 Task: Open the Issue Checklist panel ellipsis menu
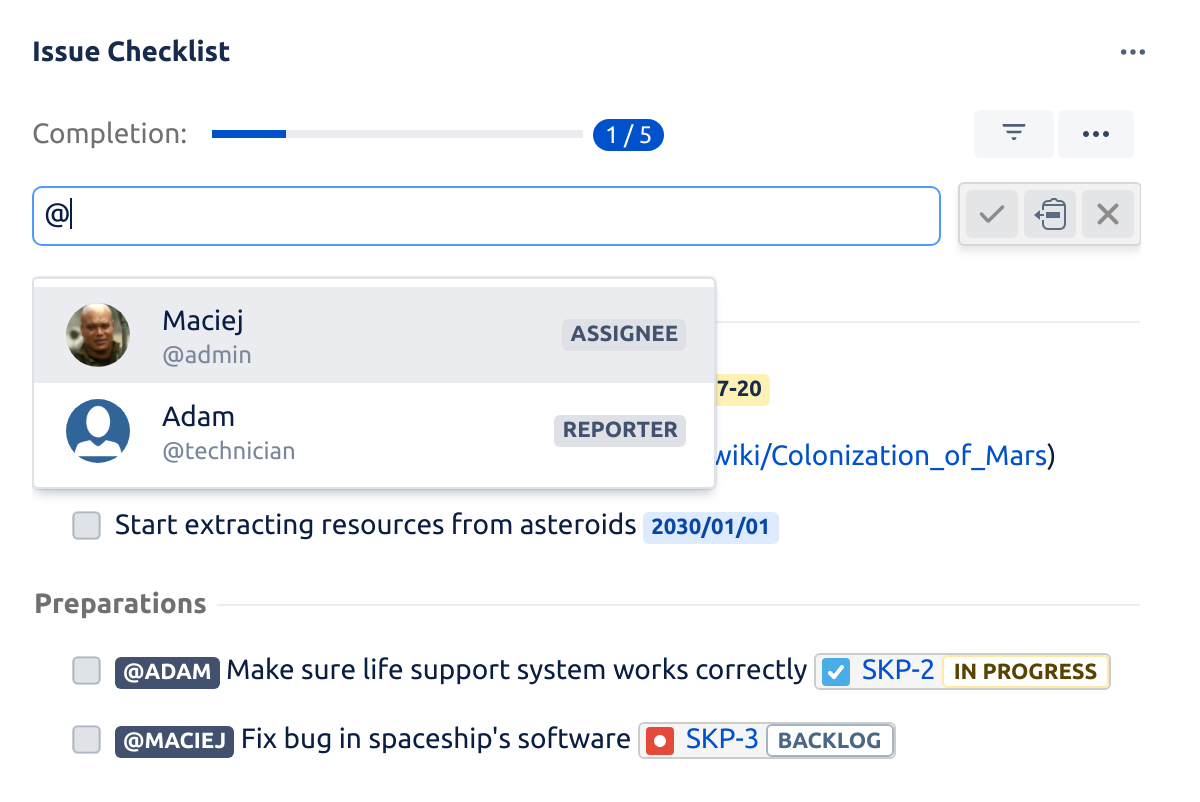(x=1132, y=52)
